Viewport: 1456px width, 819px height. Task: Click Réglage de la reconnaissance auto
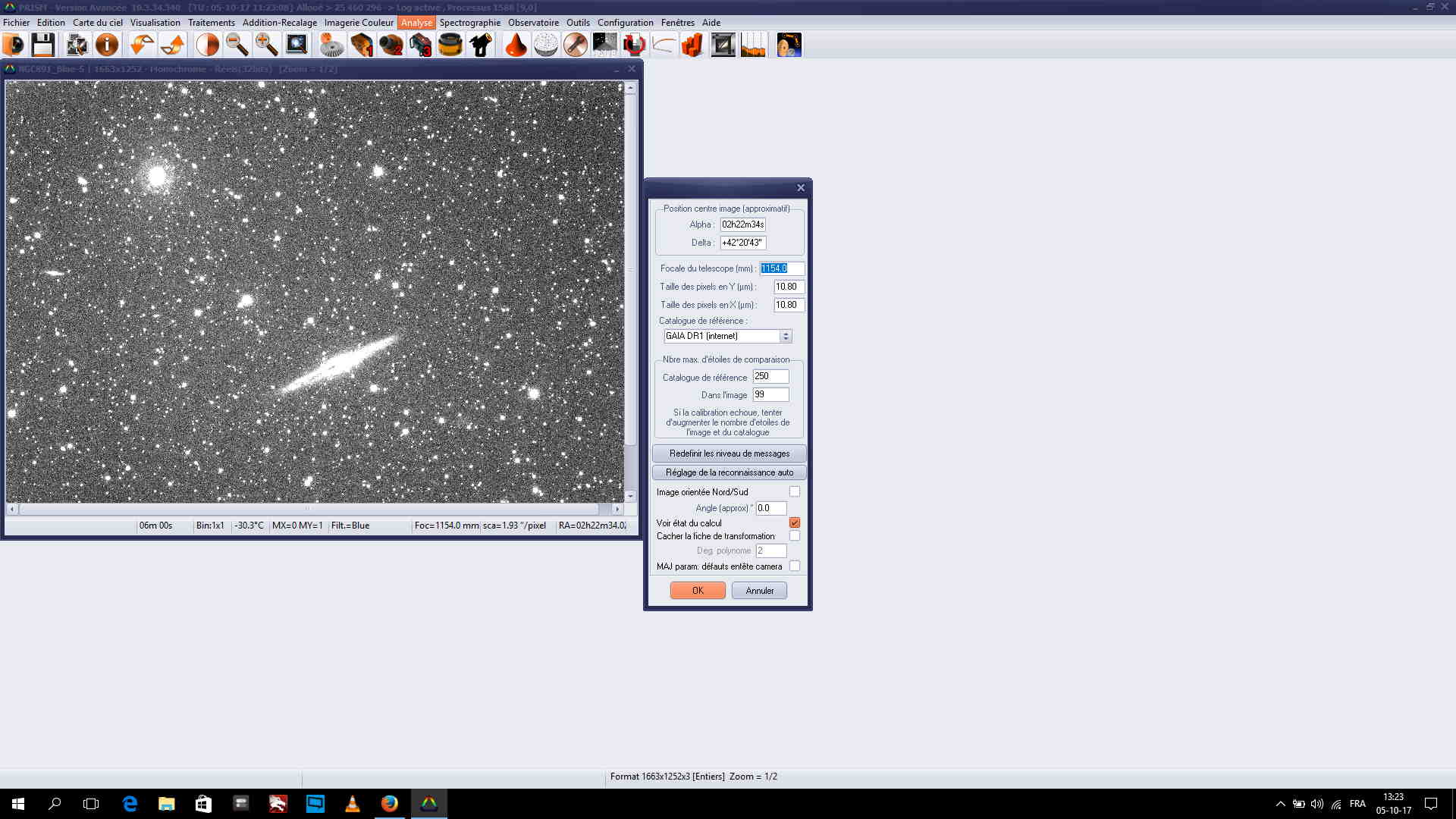[x=729, y=472]
